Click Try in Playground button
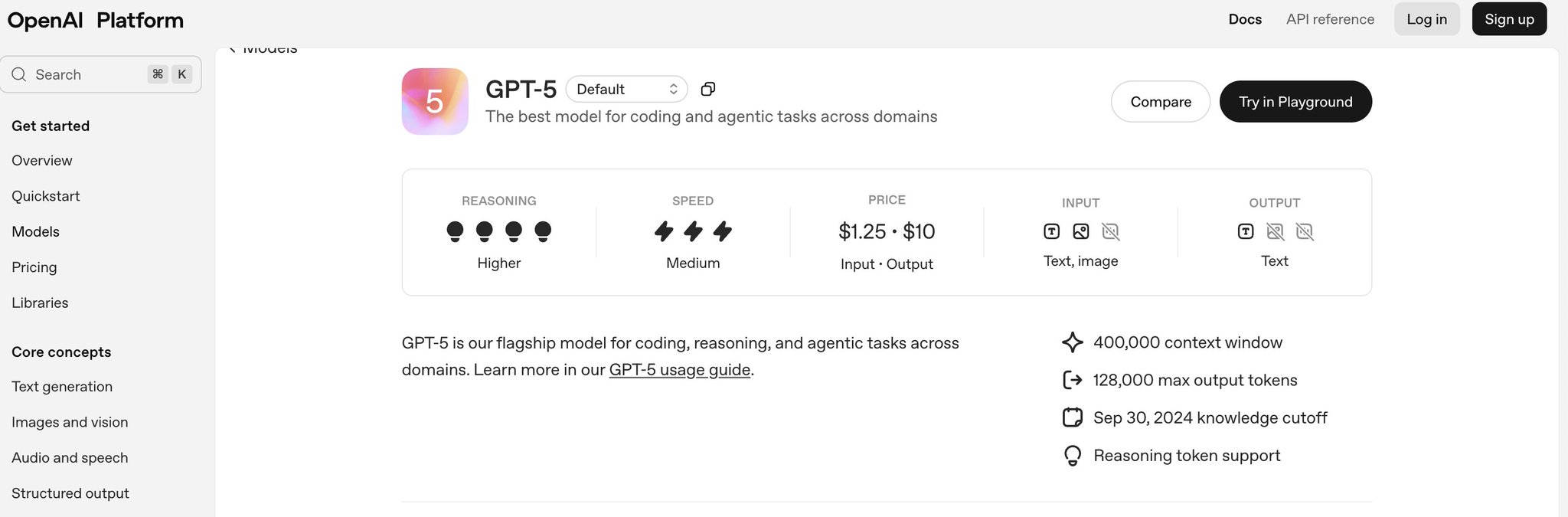This screenshot has height=517, width=1568. (1295, 102)
